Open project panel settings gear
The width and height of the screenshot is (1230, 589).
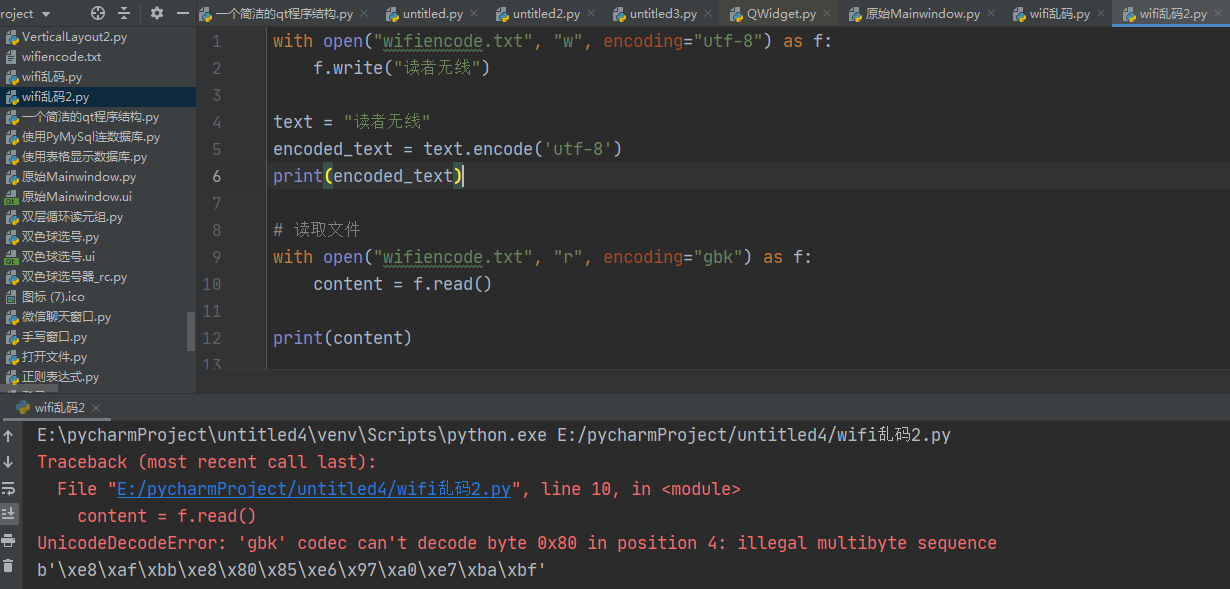(x=157, y=13)
